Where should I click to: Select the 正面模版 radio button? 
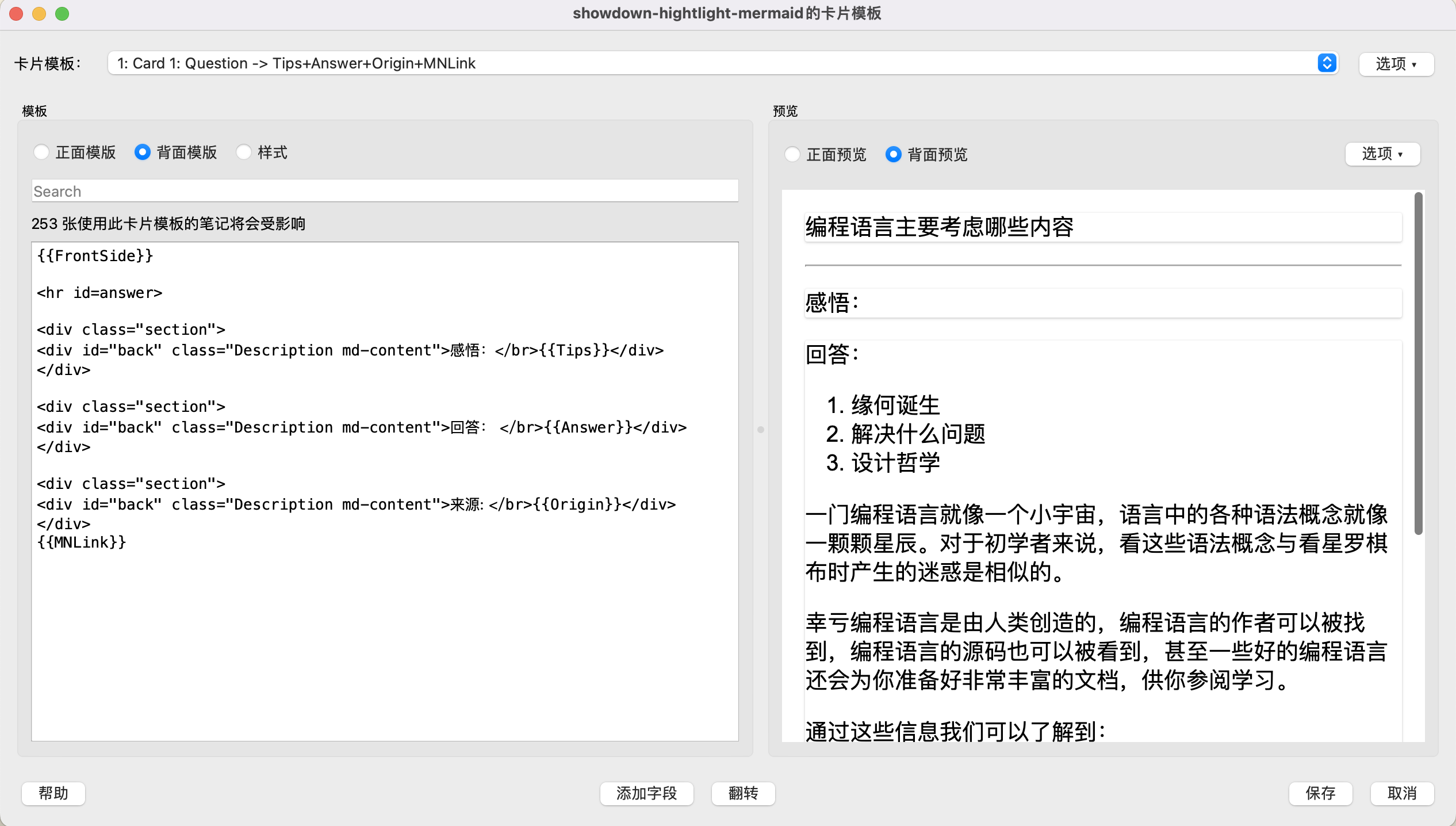(x=41, y=152)
